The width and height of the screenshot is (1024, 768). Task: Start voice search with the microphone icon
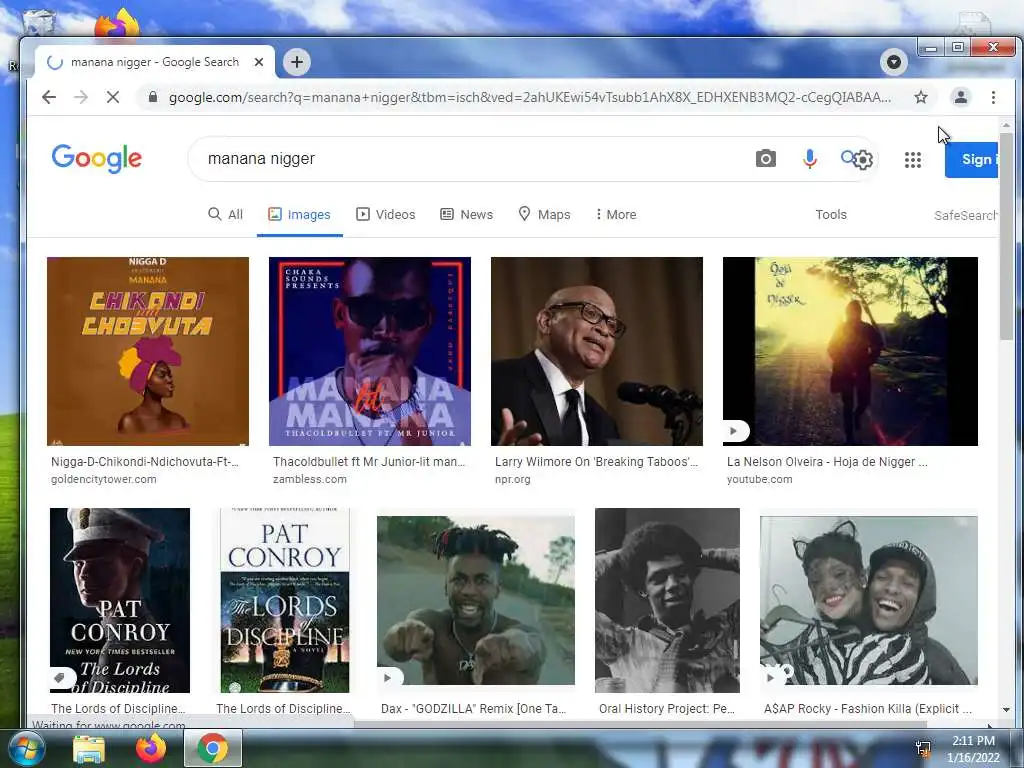810,159
